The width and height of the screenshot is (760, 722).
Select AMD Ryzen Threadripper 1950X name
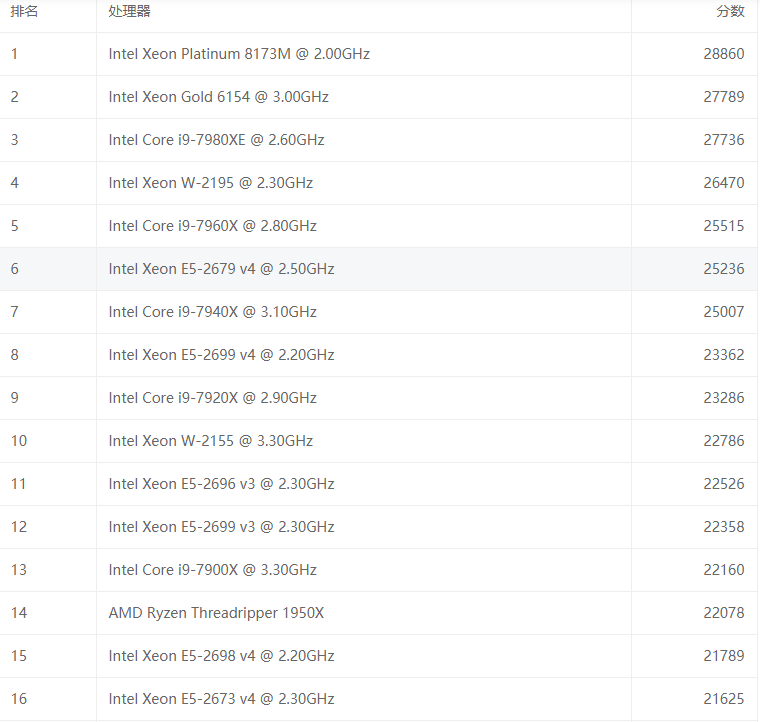point(216,613)
